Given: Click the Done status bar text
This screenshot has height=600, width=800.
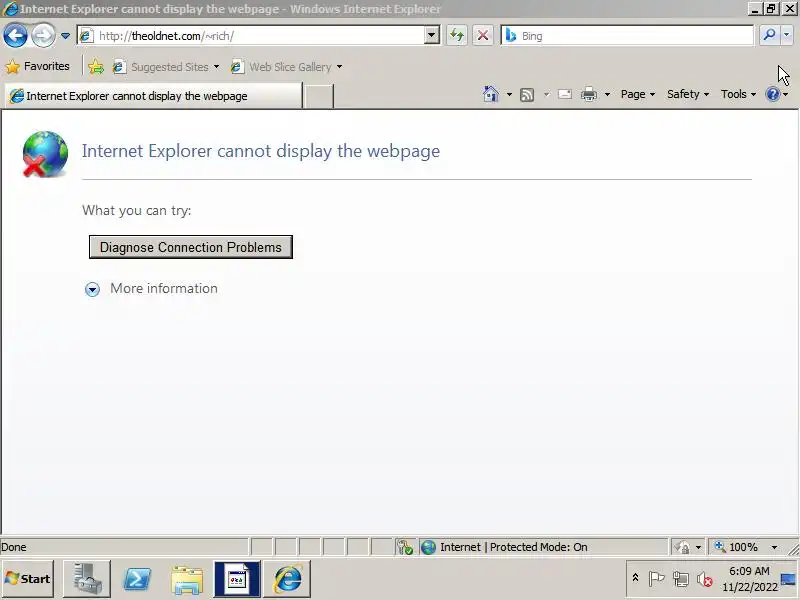Looking at the screenshot, I should [14, 547].
